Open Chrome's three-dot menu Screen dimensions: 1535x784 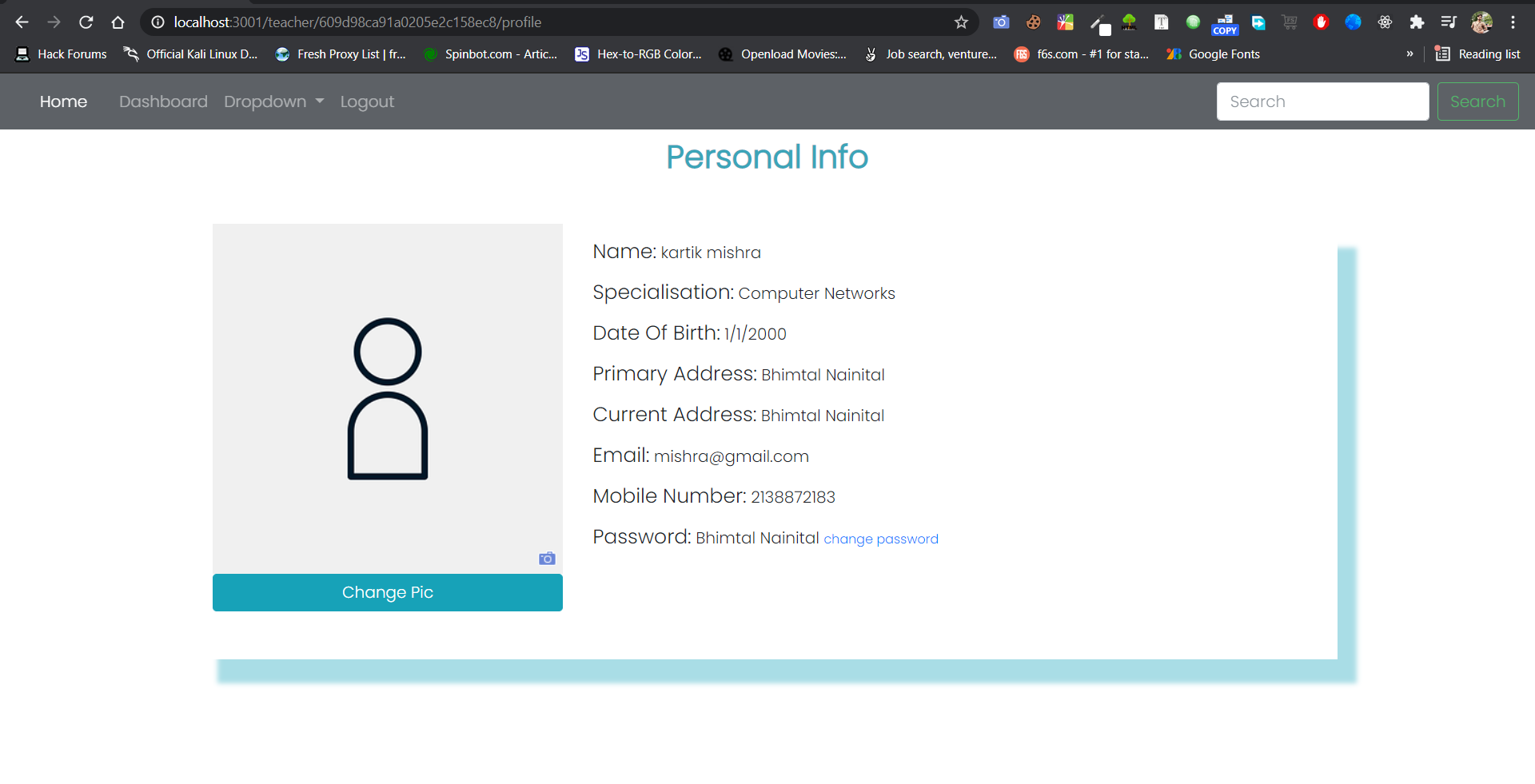point(1513,22)
